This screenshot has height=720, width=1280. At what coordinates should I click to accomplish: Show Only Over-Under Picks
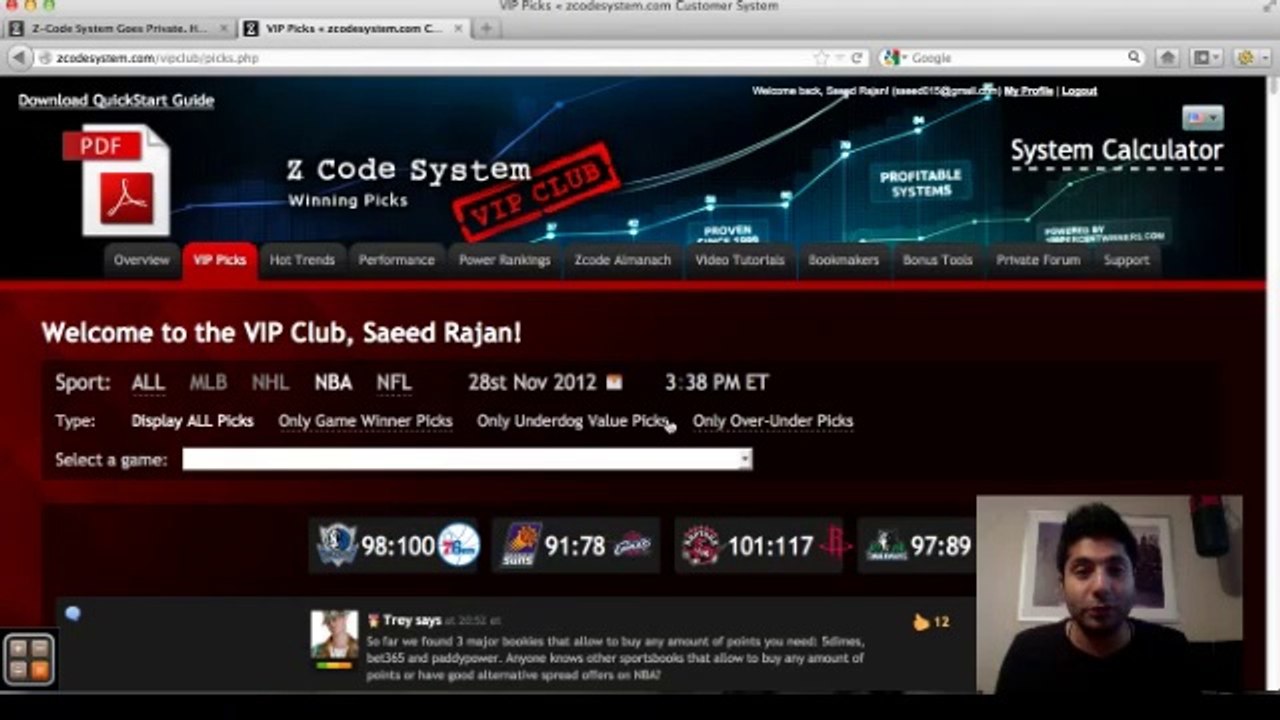click(773, 421)
